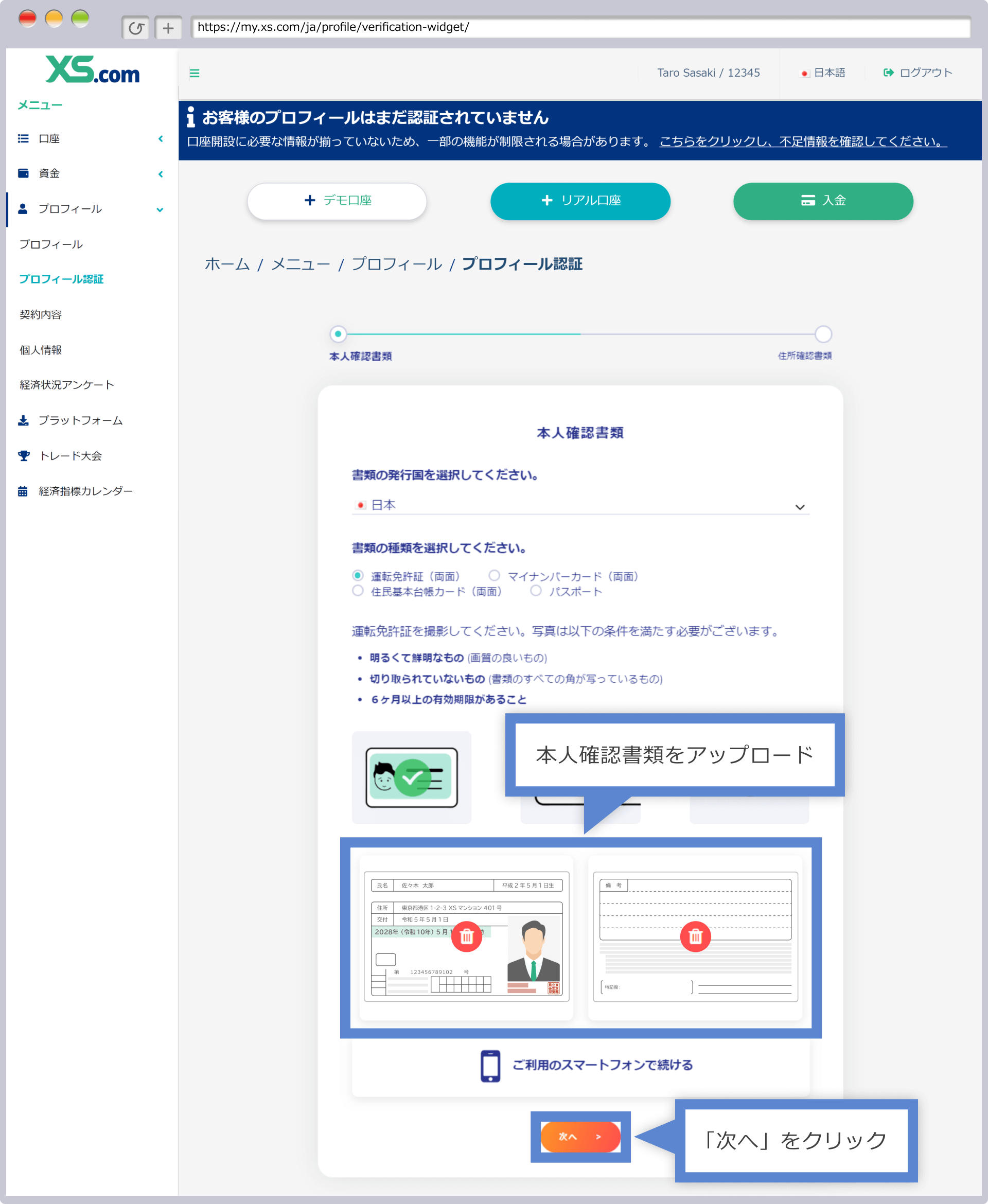
Task: Click the 口座 list icon in sidebar
Action: coord(23,138)
